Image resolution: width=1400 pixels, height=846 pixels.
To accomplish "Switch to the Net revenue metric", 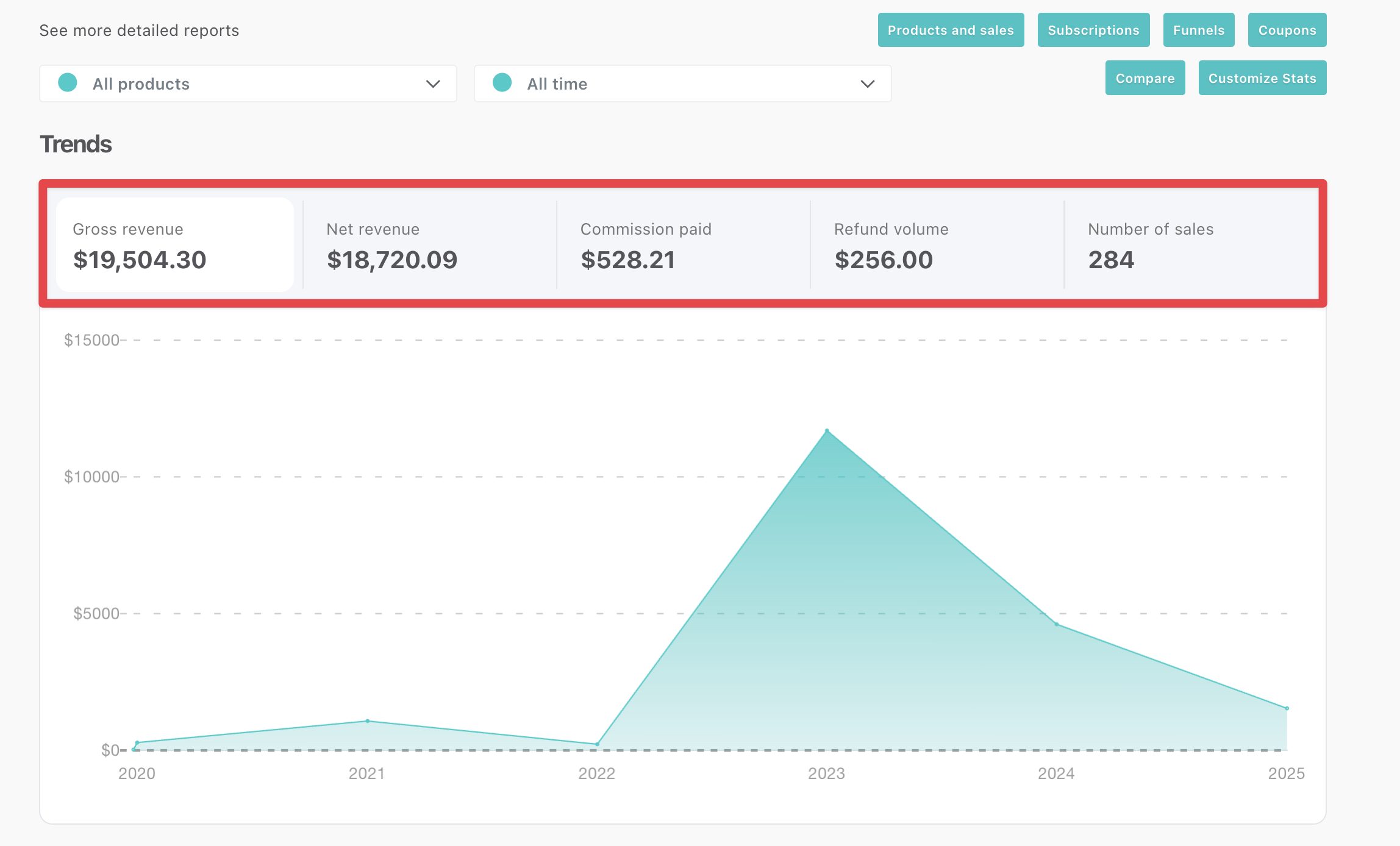I will coord(429,244).
